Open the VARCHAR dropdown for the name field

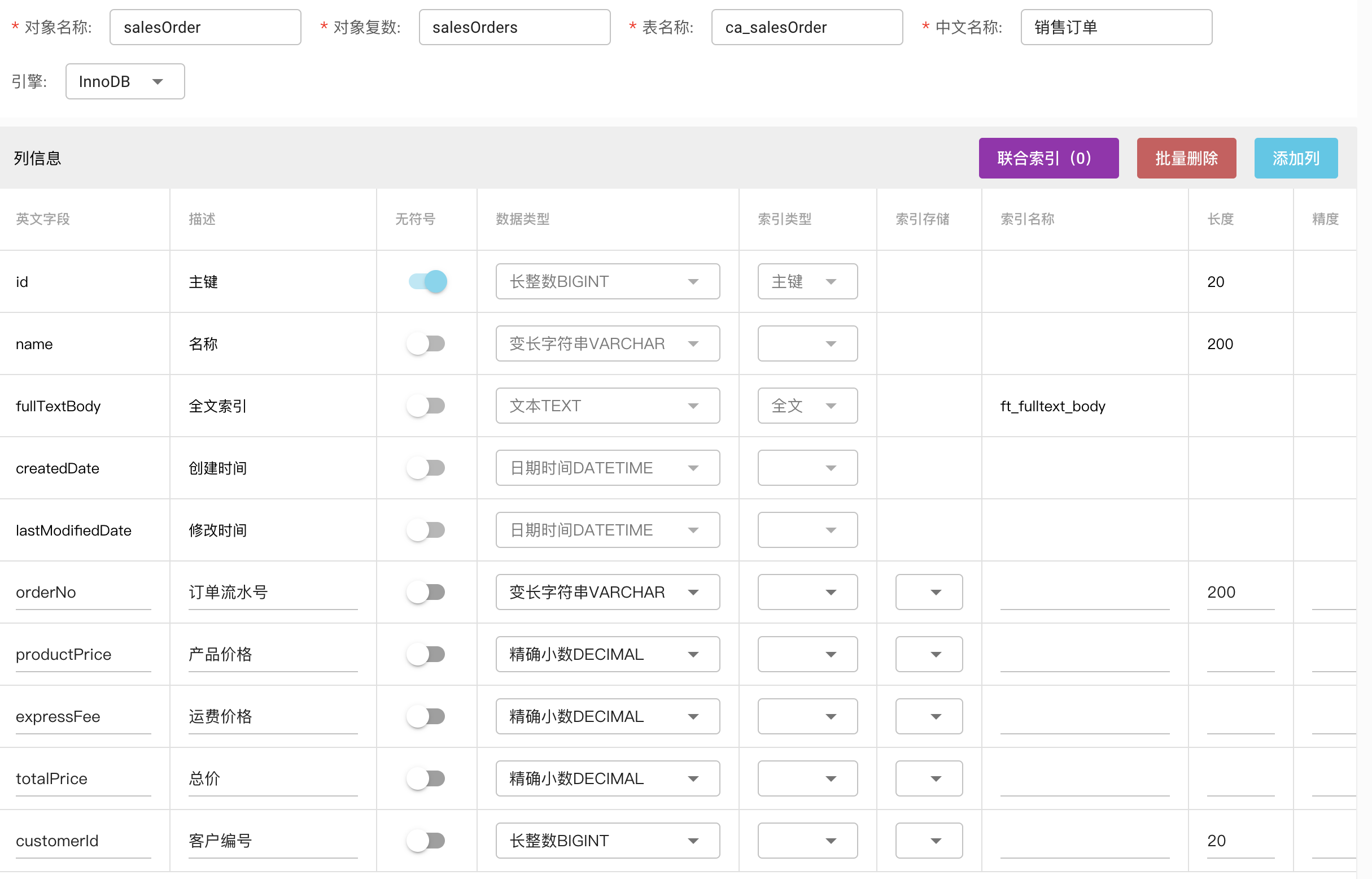(607, 343)
